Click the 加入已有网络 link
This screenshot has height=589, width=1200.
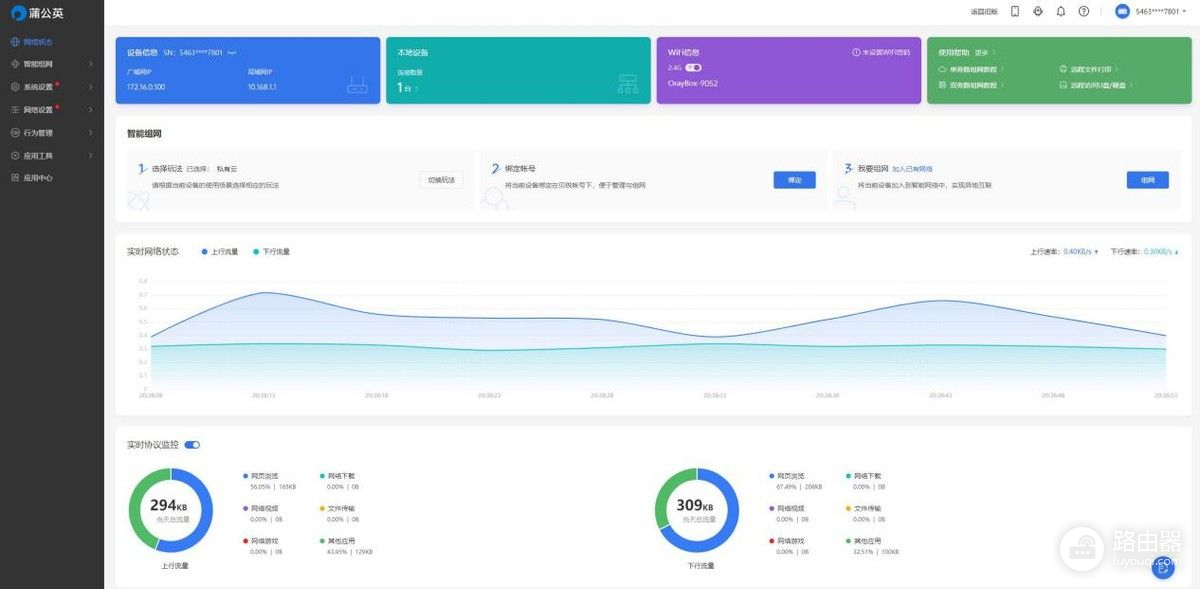[x=912, y=169]
